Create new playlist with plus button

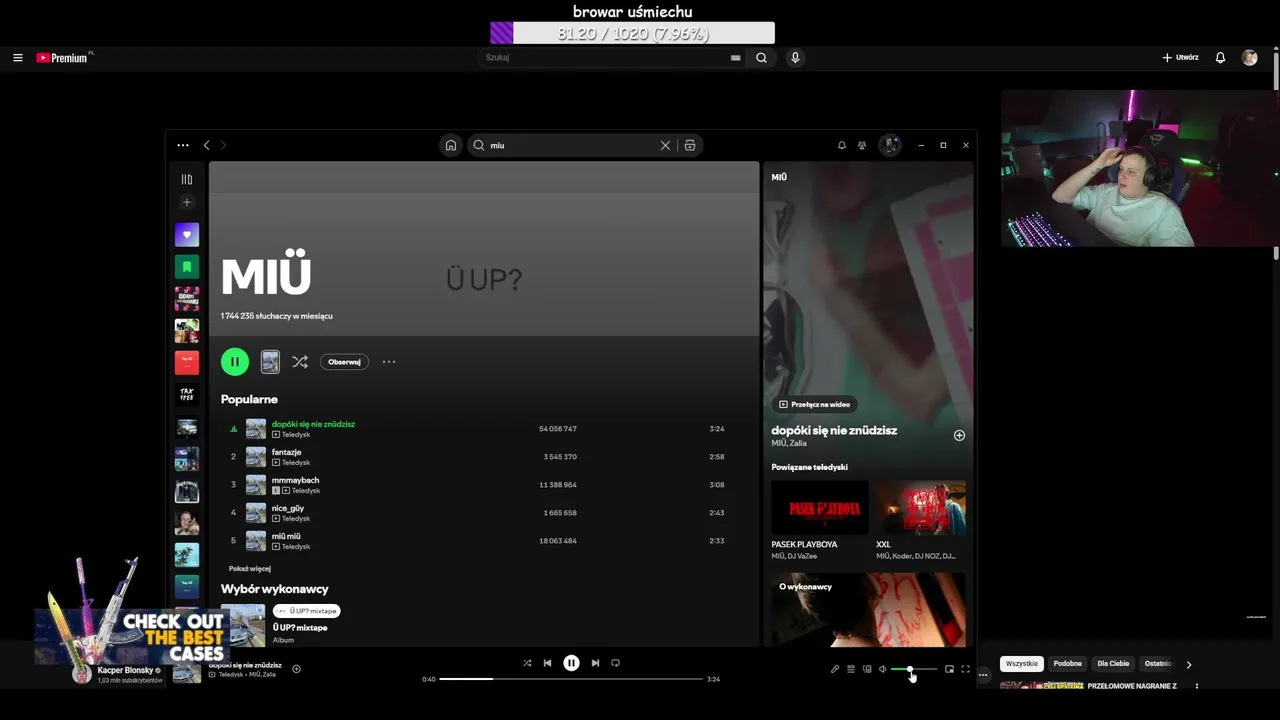click(187, 202)
